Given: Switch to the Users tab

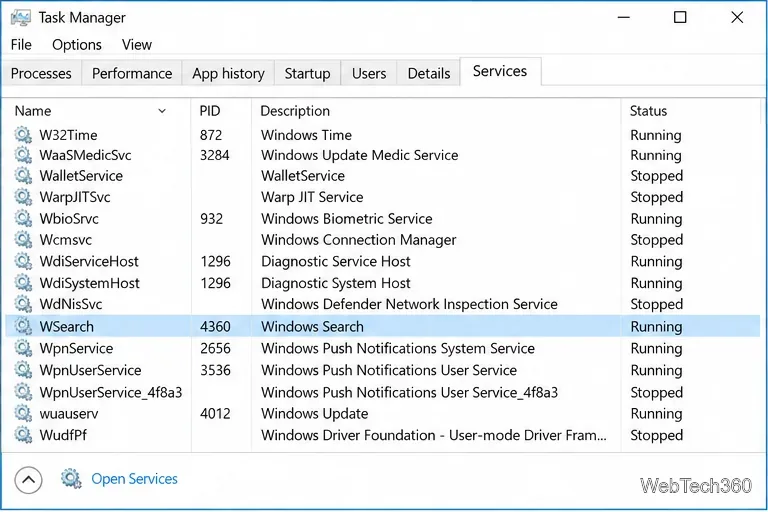Looking at the screenshot, I should tap(369, 73).
